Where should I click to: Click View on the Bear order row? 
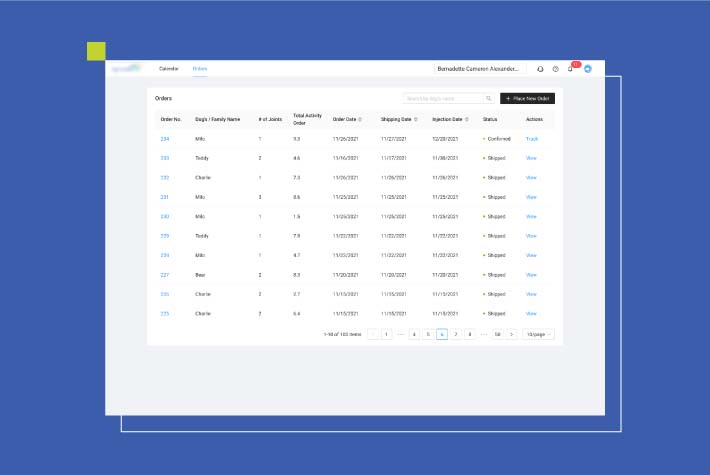click(531, 275)
